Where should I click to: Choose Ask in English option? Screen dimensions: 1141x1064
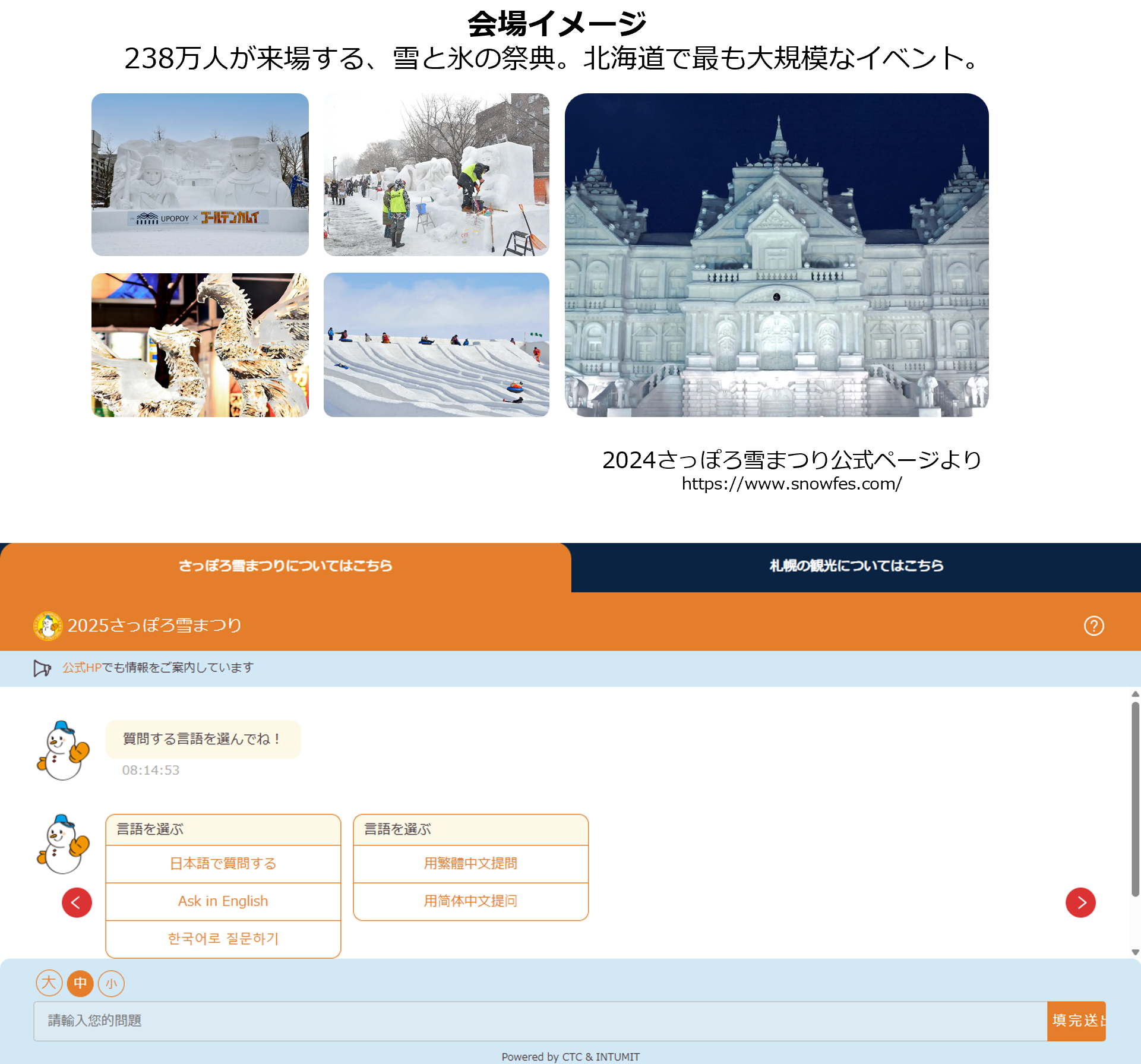222,901
